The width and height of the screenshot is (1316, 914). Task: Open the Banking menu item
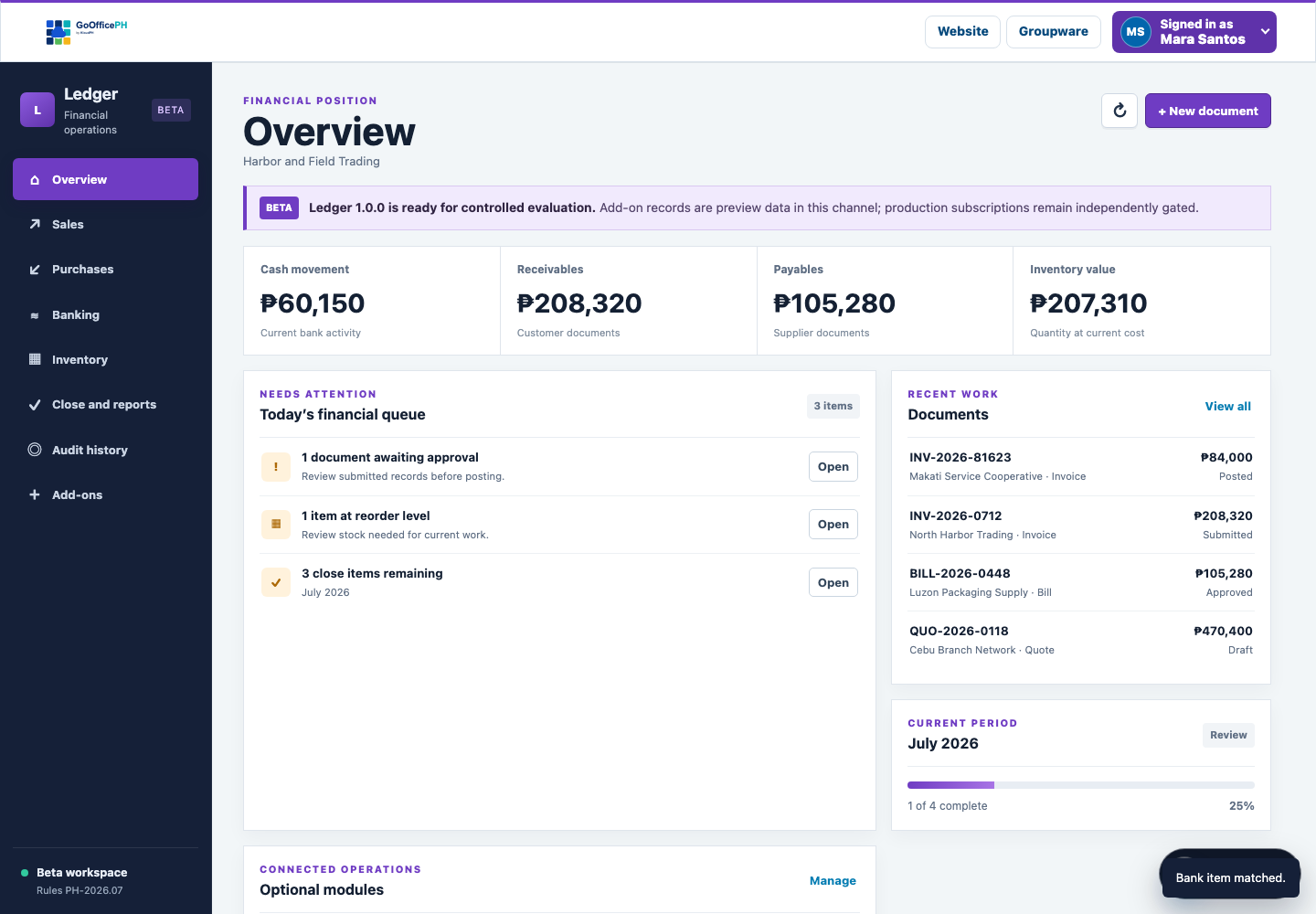[x=105, y=314]
